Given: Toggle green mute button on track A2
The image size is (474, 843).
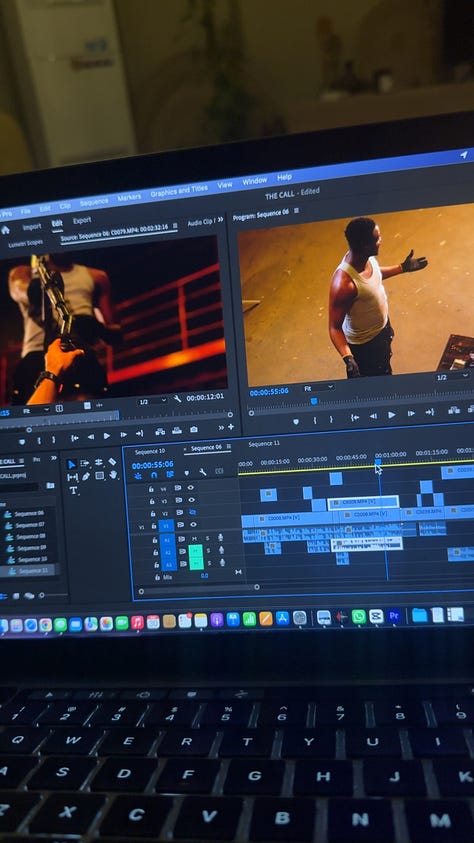Looking at the screenshot, I should click(x=196, y=551).
